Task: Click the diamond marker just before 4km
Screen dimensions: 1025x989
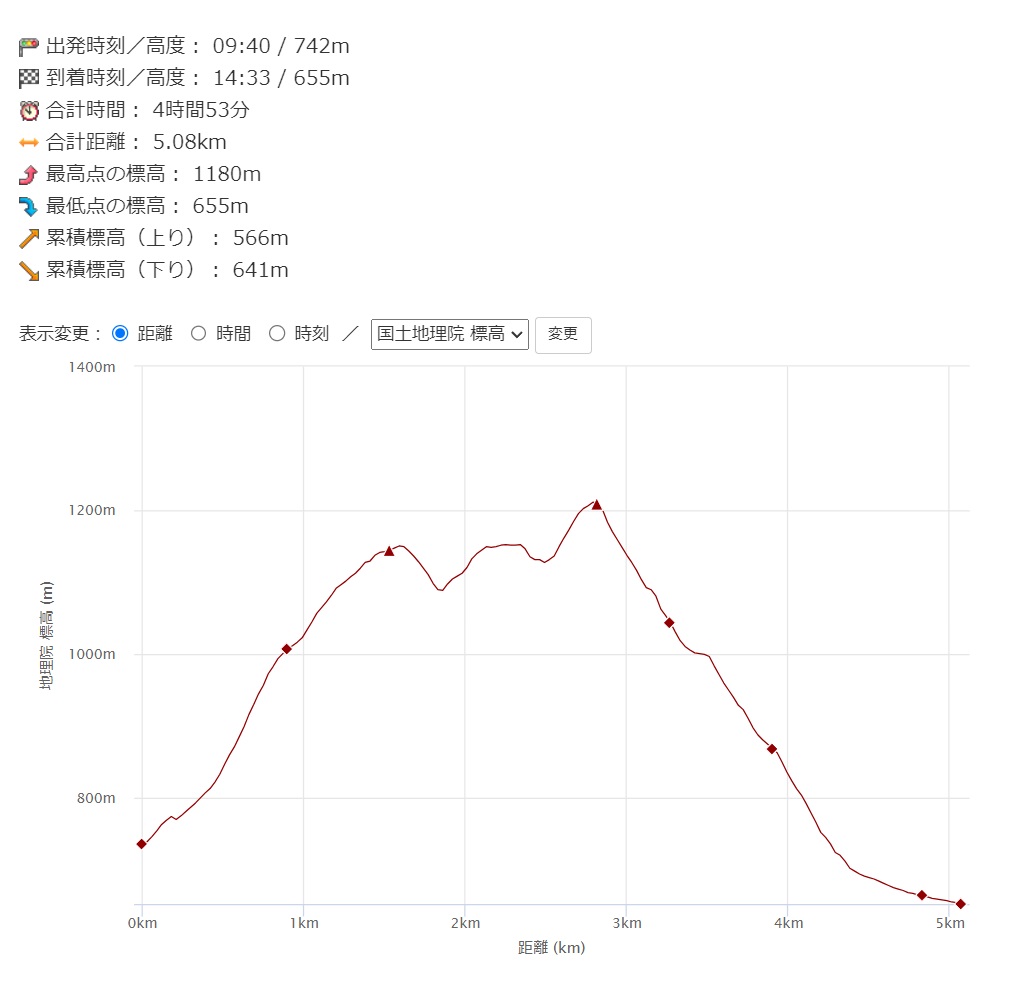Action: pyautogui.click(x=772, y=749)
